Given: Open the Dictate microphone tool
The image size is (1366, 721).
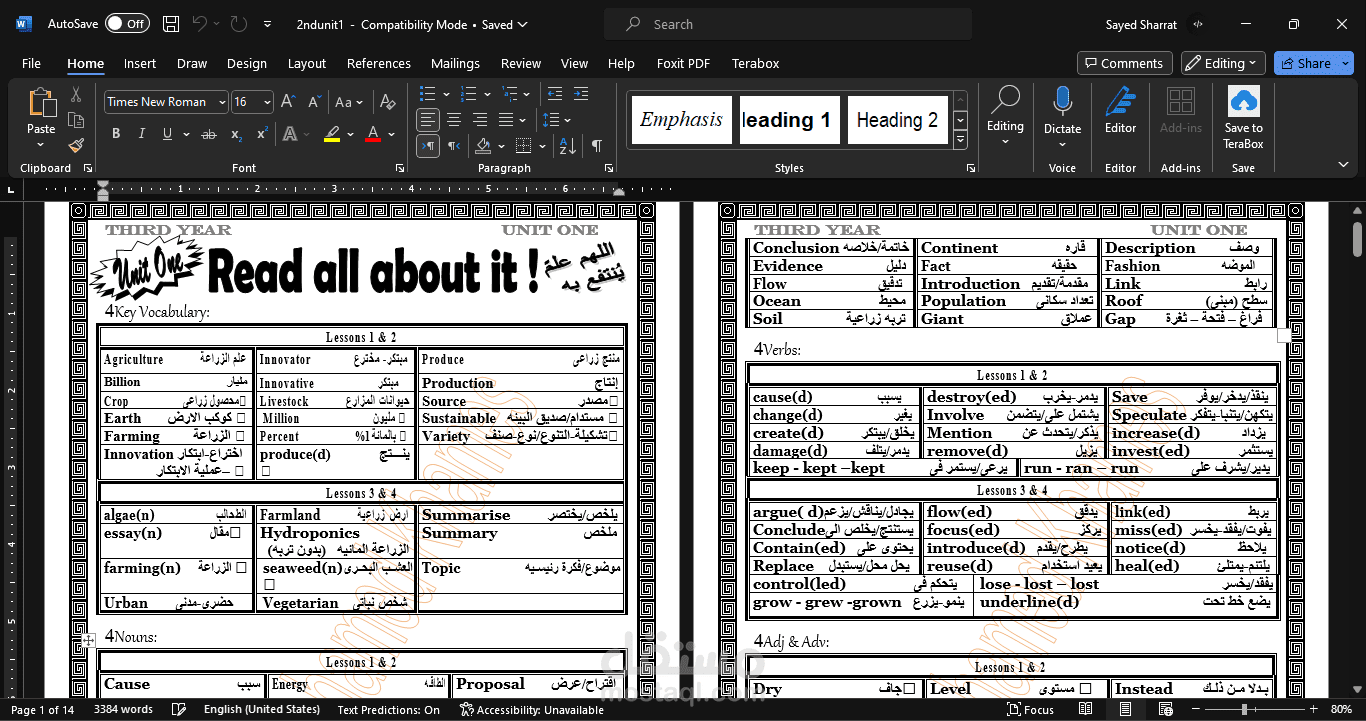Looking at the screenshot, I should (x=1062, y=103).
